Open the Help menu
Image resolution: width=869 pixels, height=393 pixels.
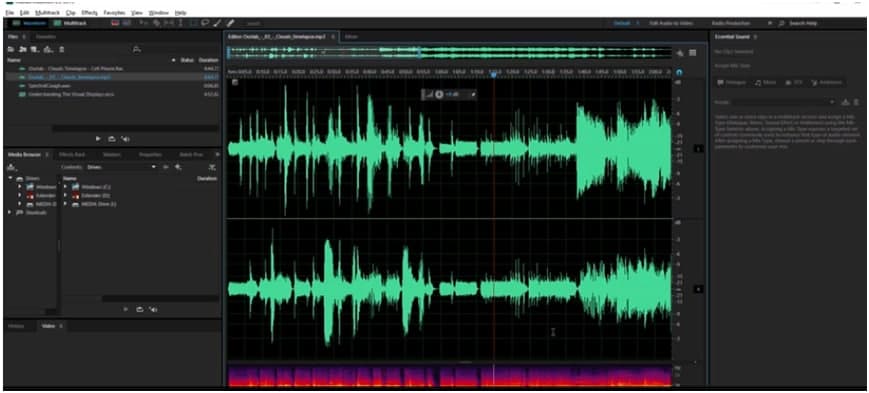181,12
